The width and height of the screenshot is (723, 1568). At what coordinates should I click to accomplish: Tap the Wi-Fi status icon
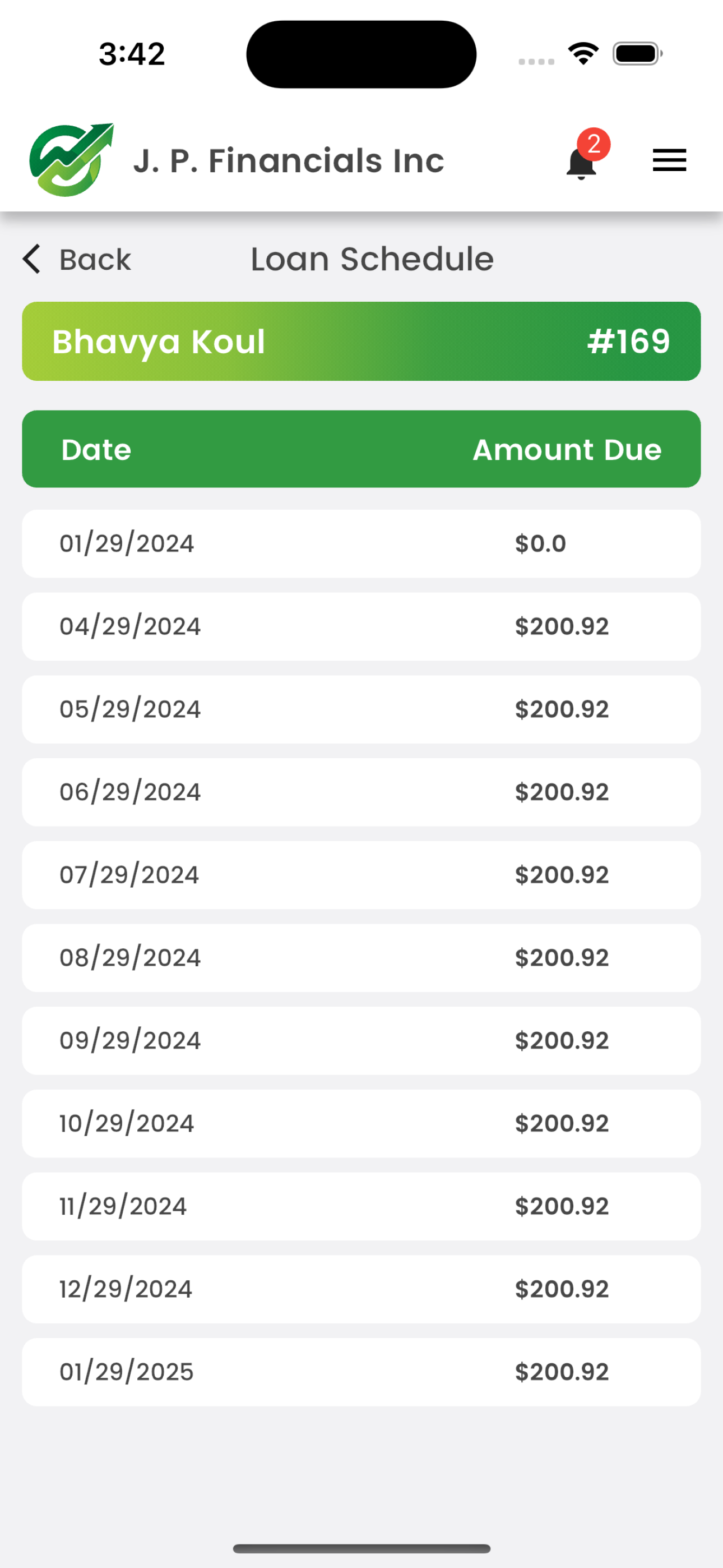click(583, 54)
